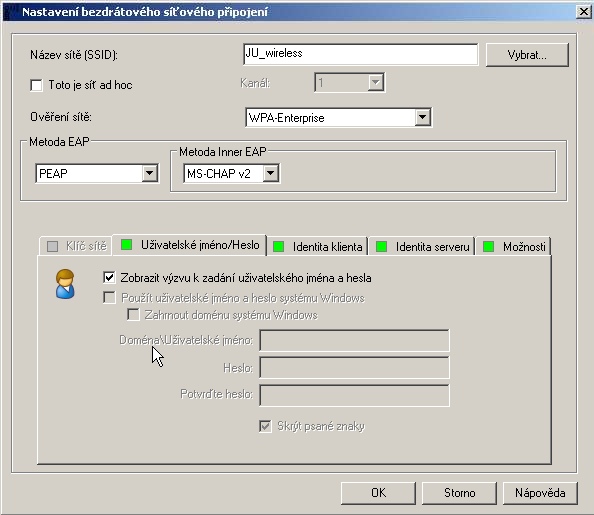Image resolution: width=594 pixels, height=515 pixels.
Task: Switch to the Identita serveru tab
Action: 422,247
